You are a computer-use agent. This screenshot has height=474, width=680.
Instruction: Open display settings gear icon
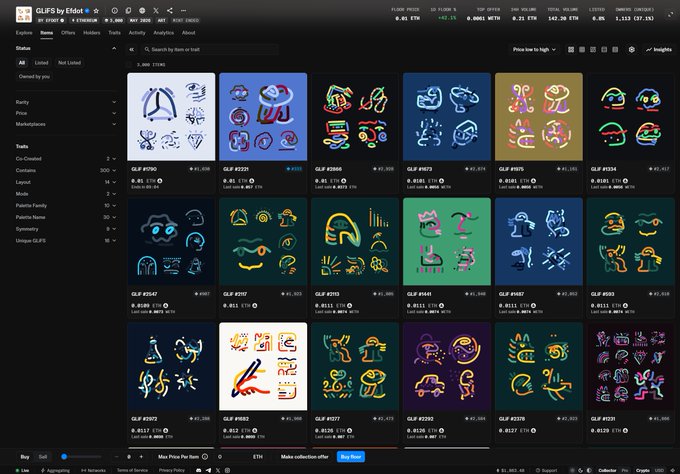tap(631, 50)
